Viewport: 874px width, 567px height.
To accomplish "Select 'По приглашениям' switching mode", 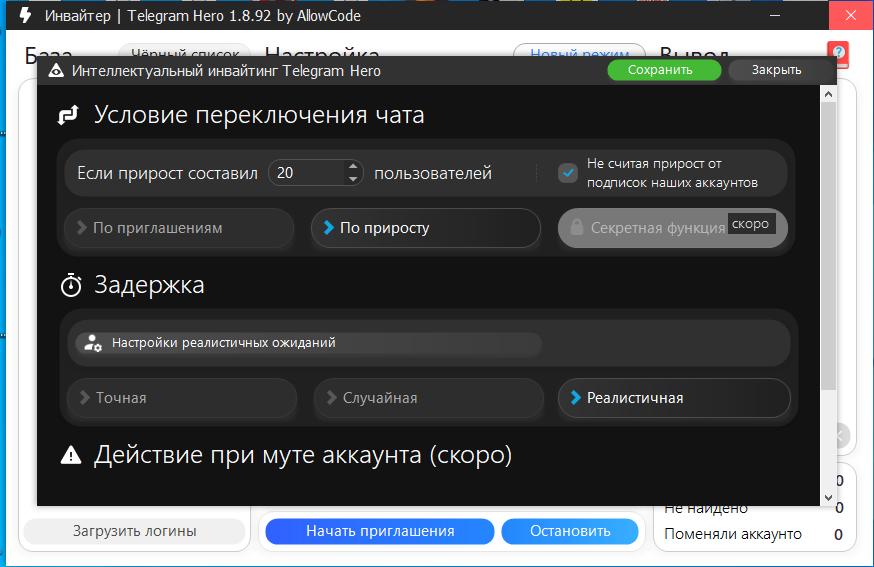I will [179, 228].
